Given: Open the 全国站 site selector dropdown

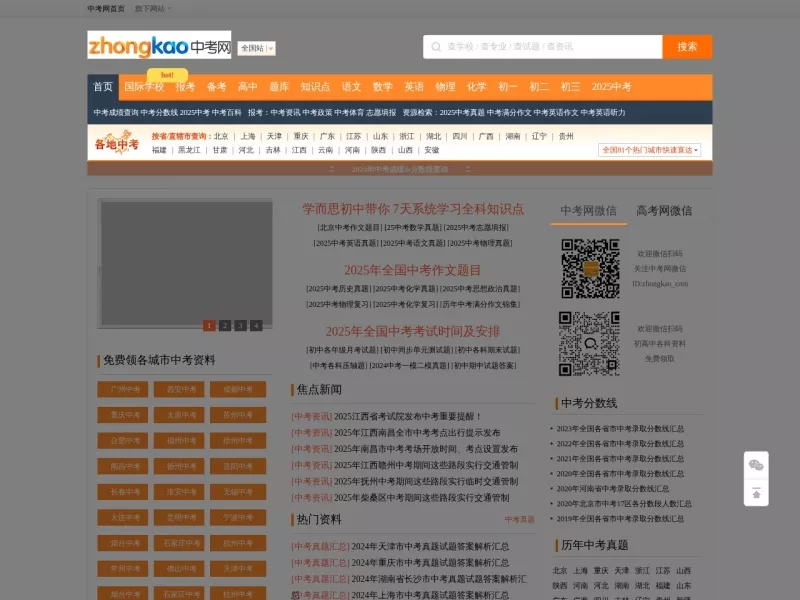Looking at the screenshot, I should point(257,48).
